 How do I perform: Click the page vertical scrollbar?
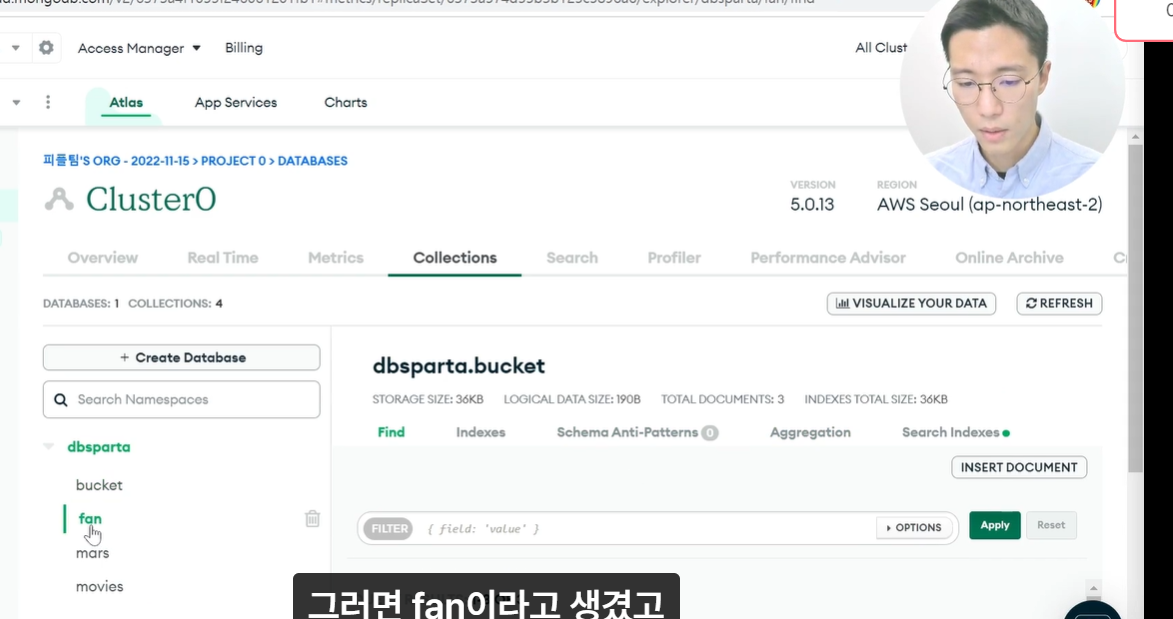(1136, 307)
